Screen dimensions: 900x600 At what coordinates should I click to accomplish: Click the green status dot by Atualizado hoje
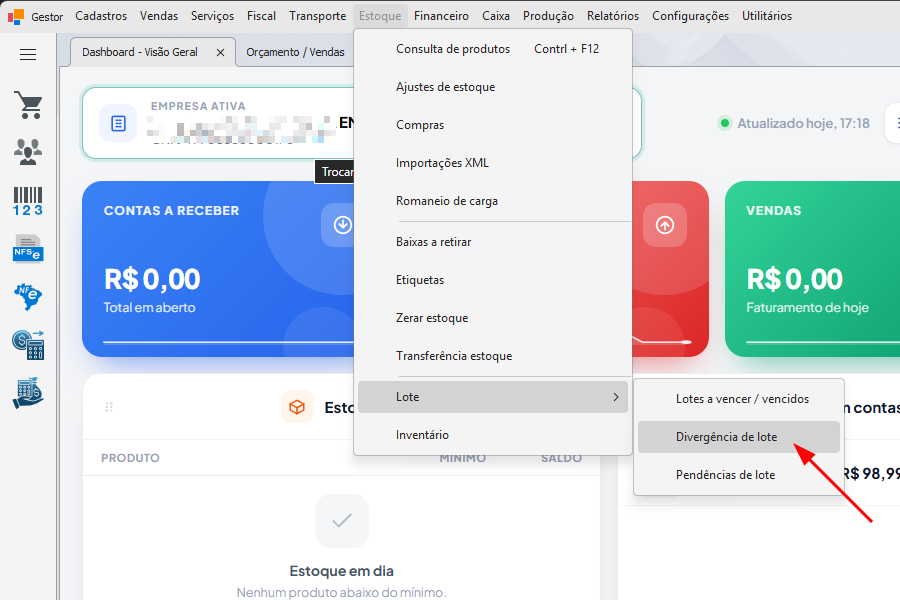pos(724,123)
